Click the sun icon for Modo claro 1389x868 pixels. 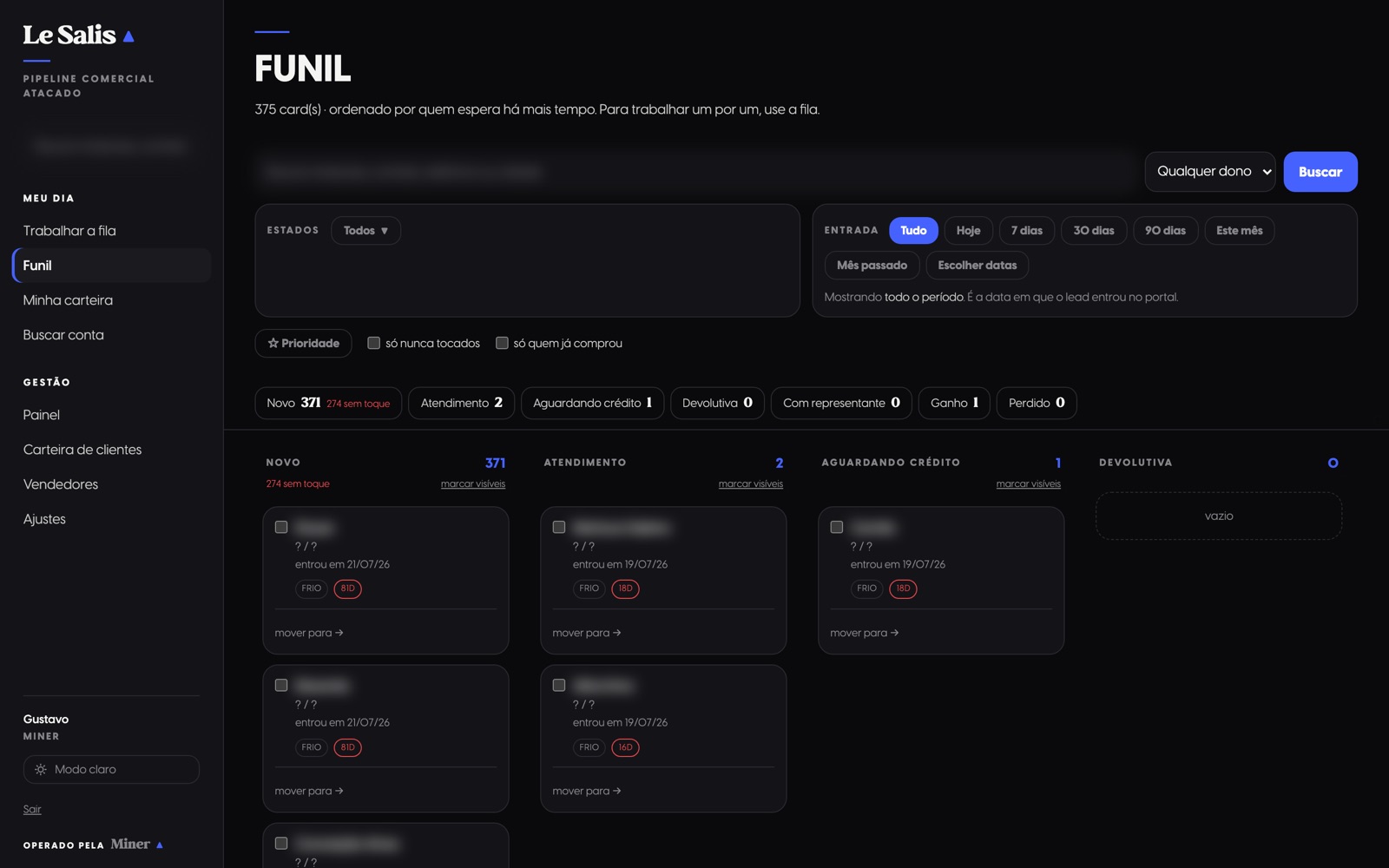point(41,769)
